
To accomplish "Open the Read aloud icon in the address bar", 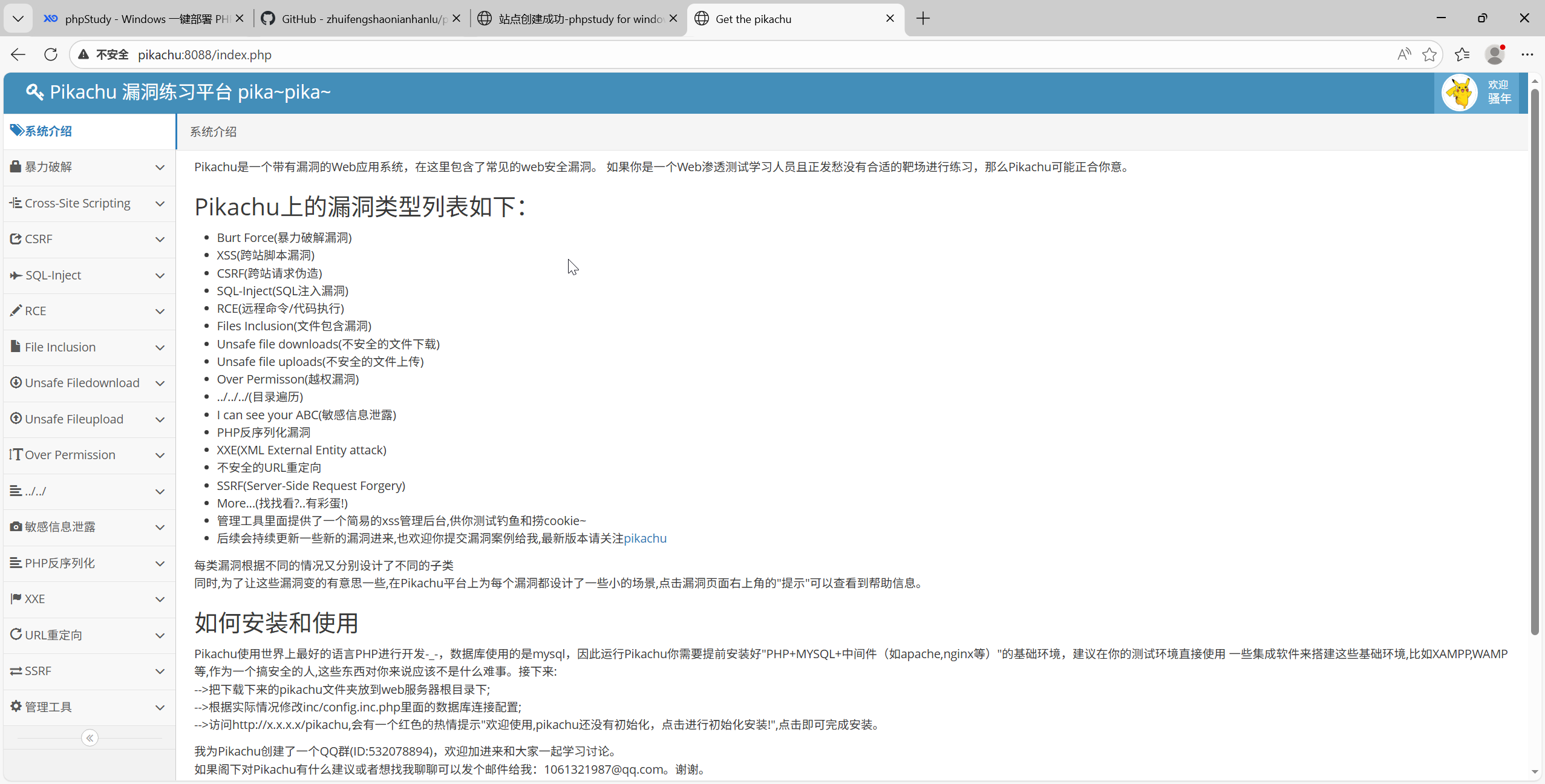I will point(1403,54).
